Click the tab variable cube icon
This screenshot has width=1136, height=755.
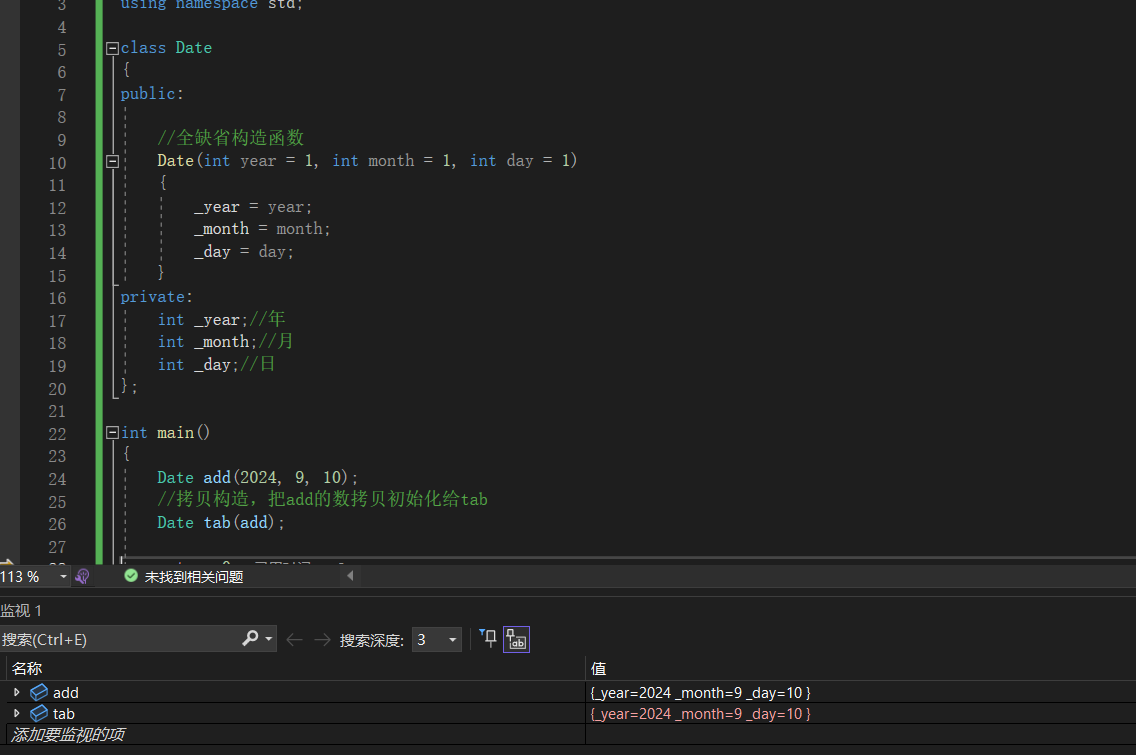pyautogui.click(x=39, y=714)
